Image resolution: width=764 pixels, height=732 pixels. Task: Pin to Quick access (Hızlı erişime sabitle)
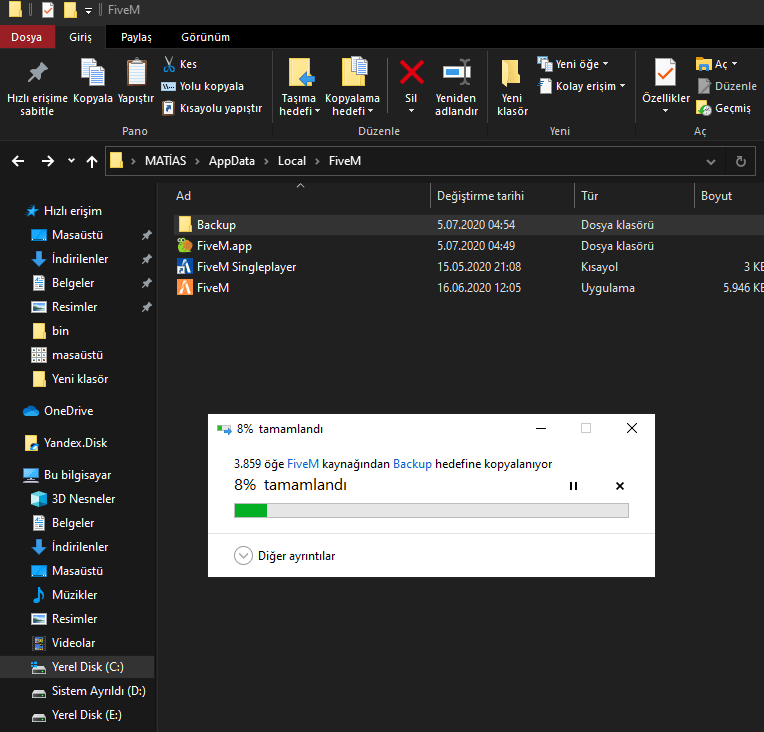[37, 88]
